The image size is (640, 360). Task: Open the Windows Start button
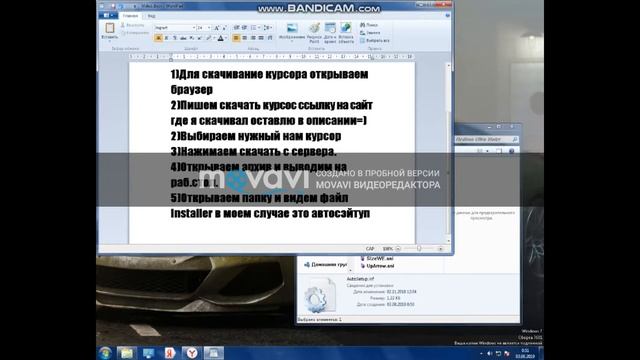(105, 353)
